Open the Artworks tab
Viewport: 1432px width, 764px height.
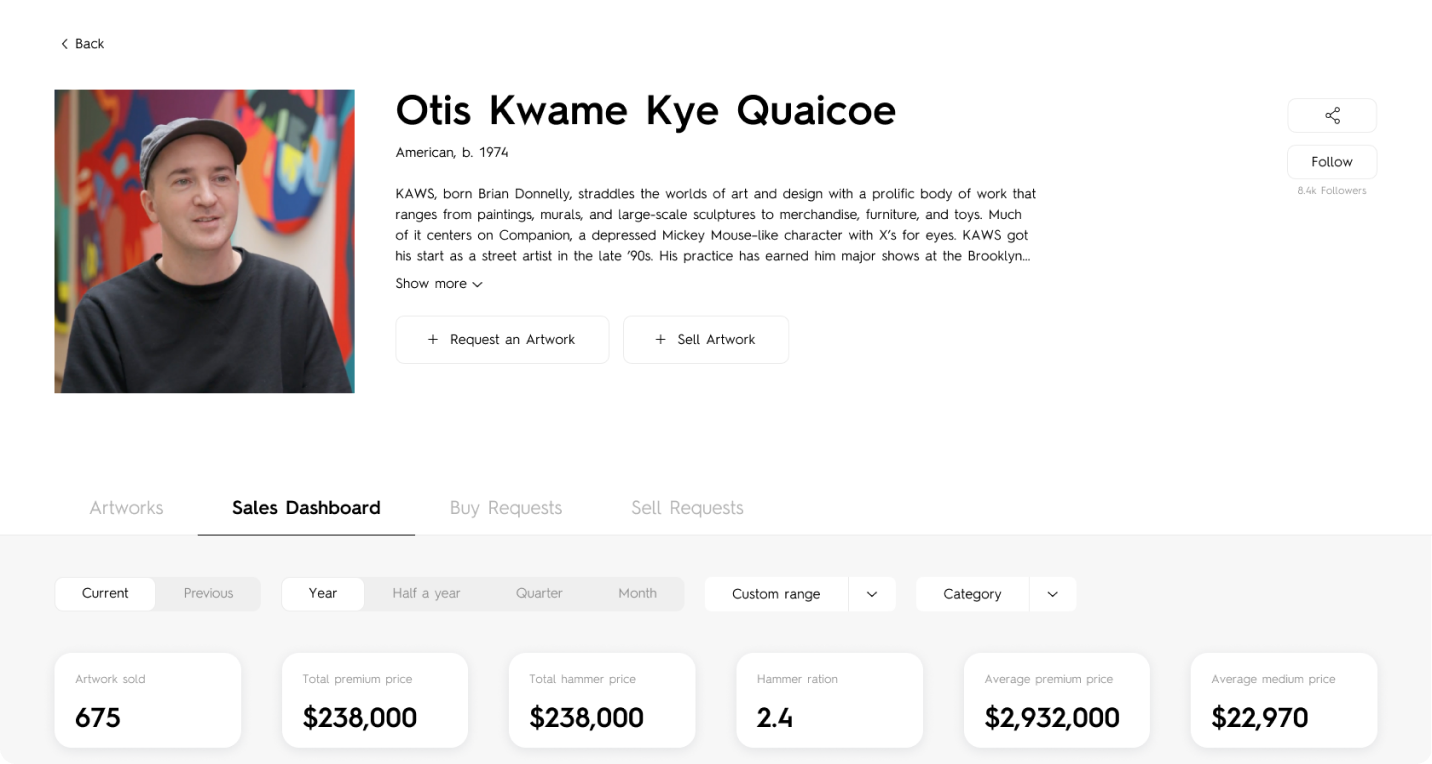coord(126,508)
